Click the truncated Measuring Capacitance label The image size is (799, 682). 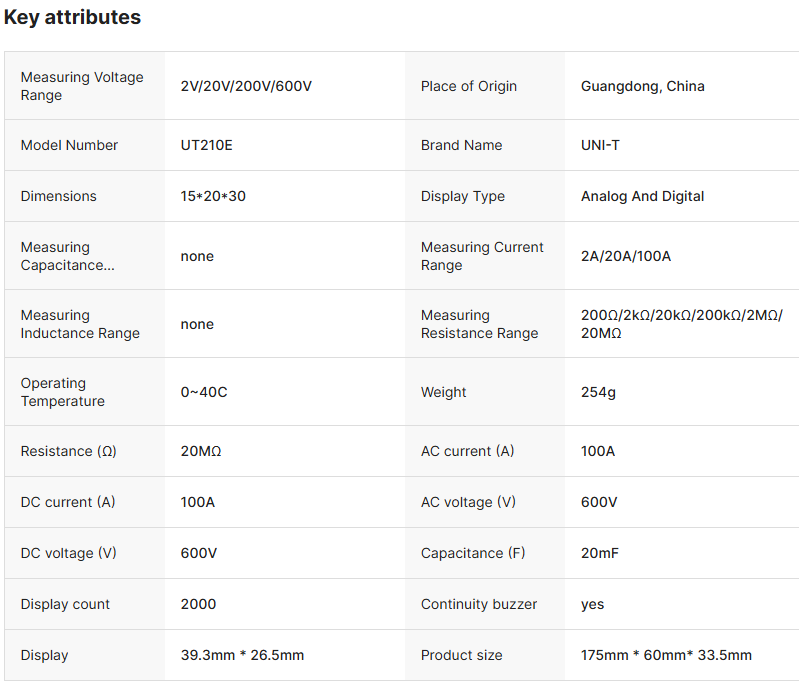point(67,256)
